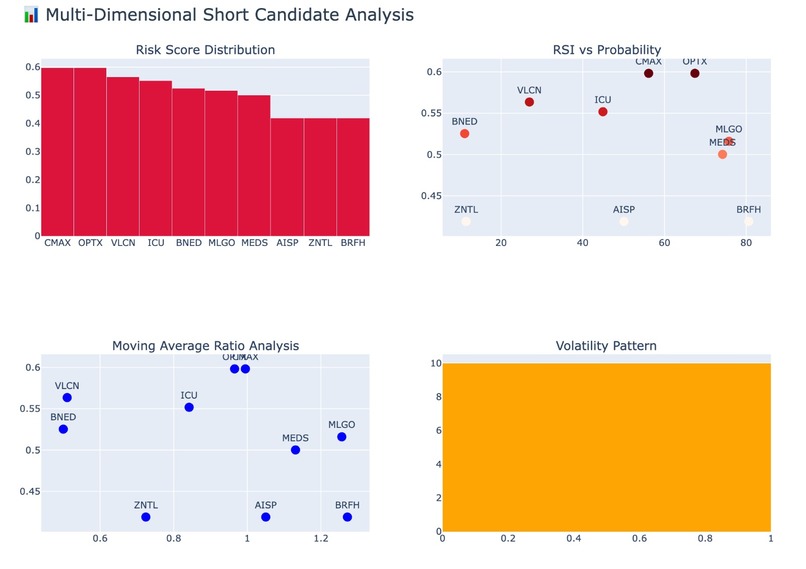This screenshot has width=806, height=569.
Task: Click the MLGO bar in Risk Score chart
Action: (x=221, y=163)
